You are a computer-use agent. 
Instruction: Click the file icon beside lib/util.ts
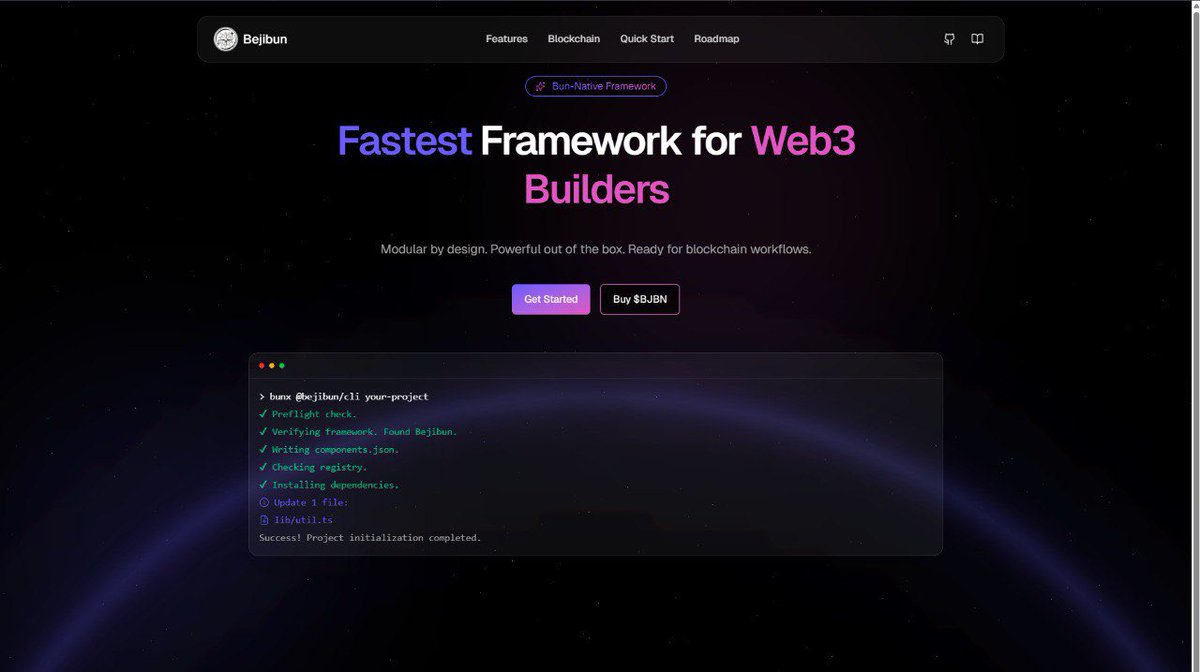pos(263,519)
